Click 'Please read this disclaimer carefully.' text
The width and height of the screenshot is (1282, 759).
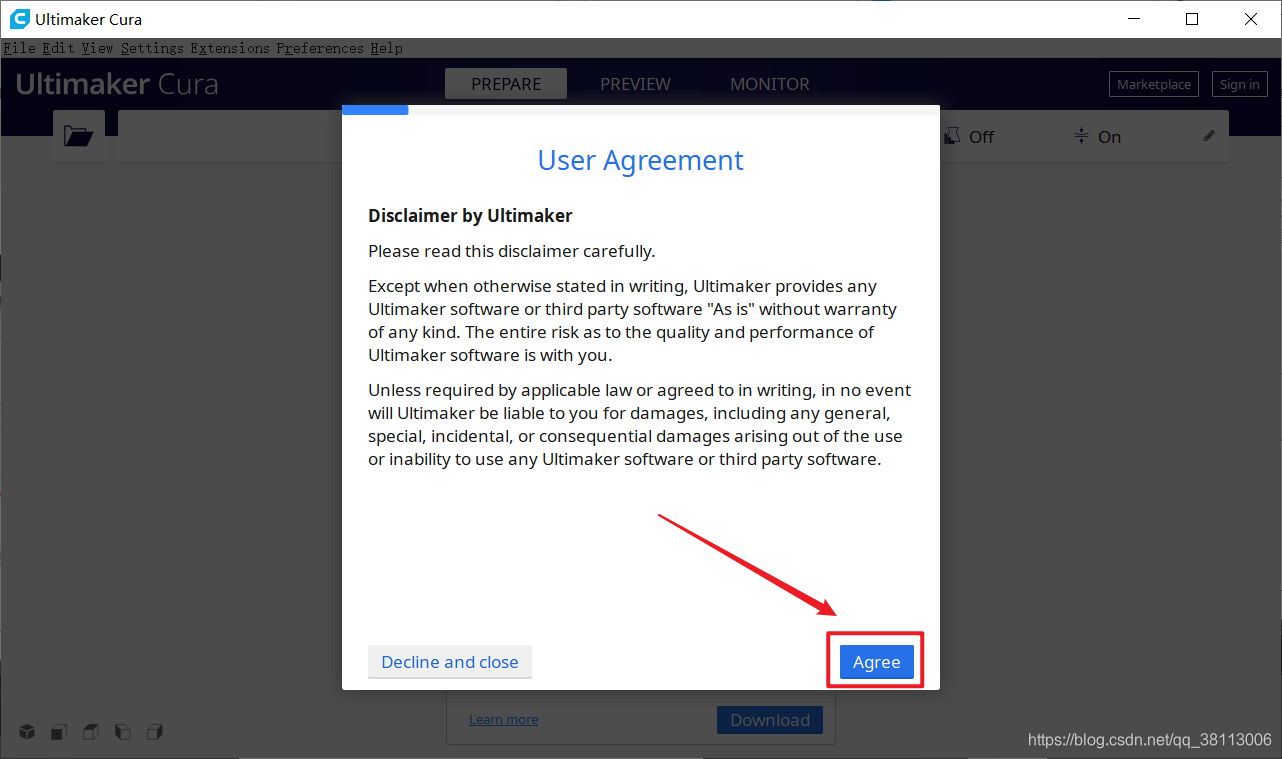(x=512, y=251)
